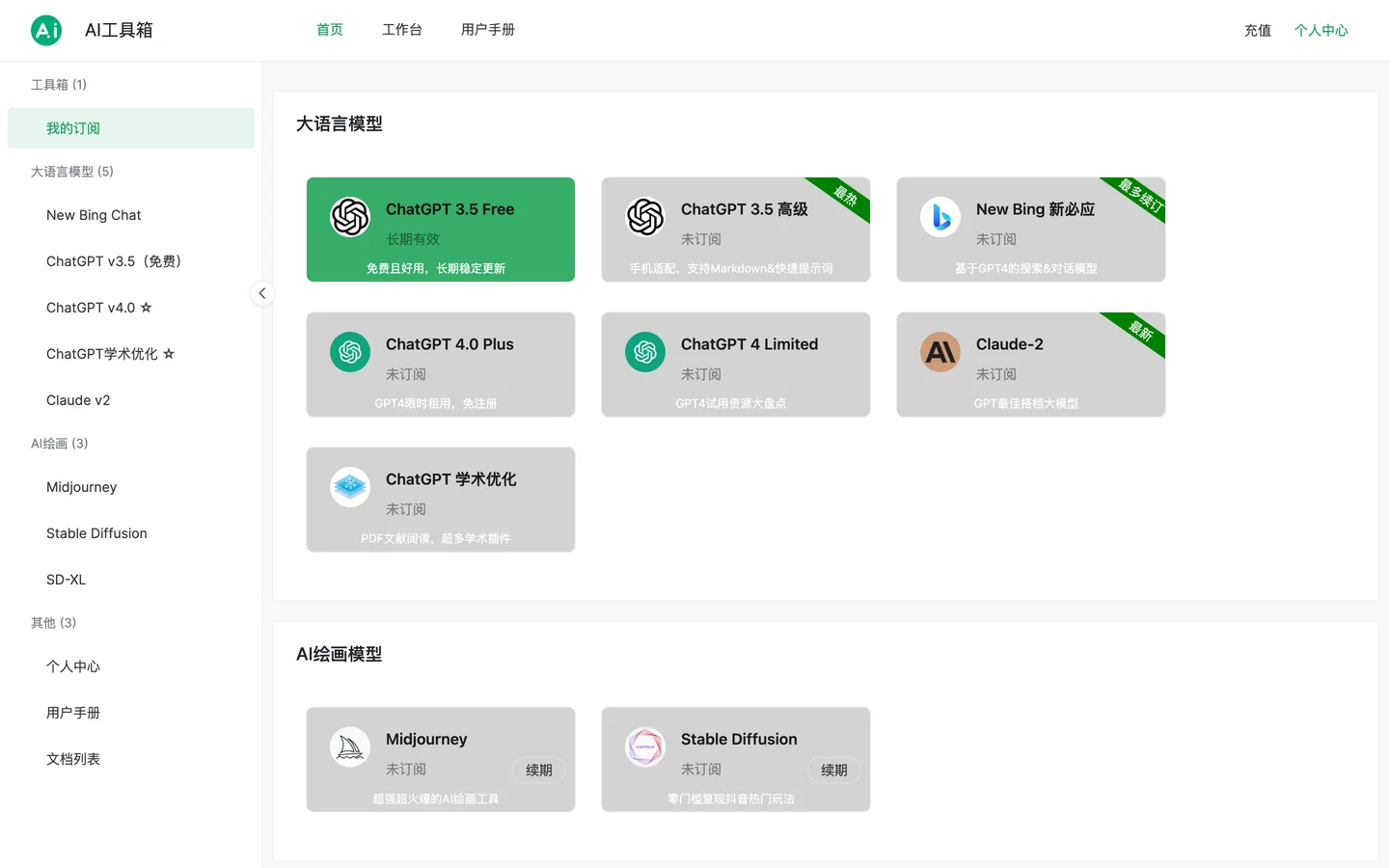The width and height of the screenshot is (1389, 868).
Task: Click the ChatGPT 4.0 Plus green icon
Action: click(x=350, y=352)
